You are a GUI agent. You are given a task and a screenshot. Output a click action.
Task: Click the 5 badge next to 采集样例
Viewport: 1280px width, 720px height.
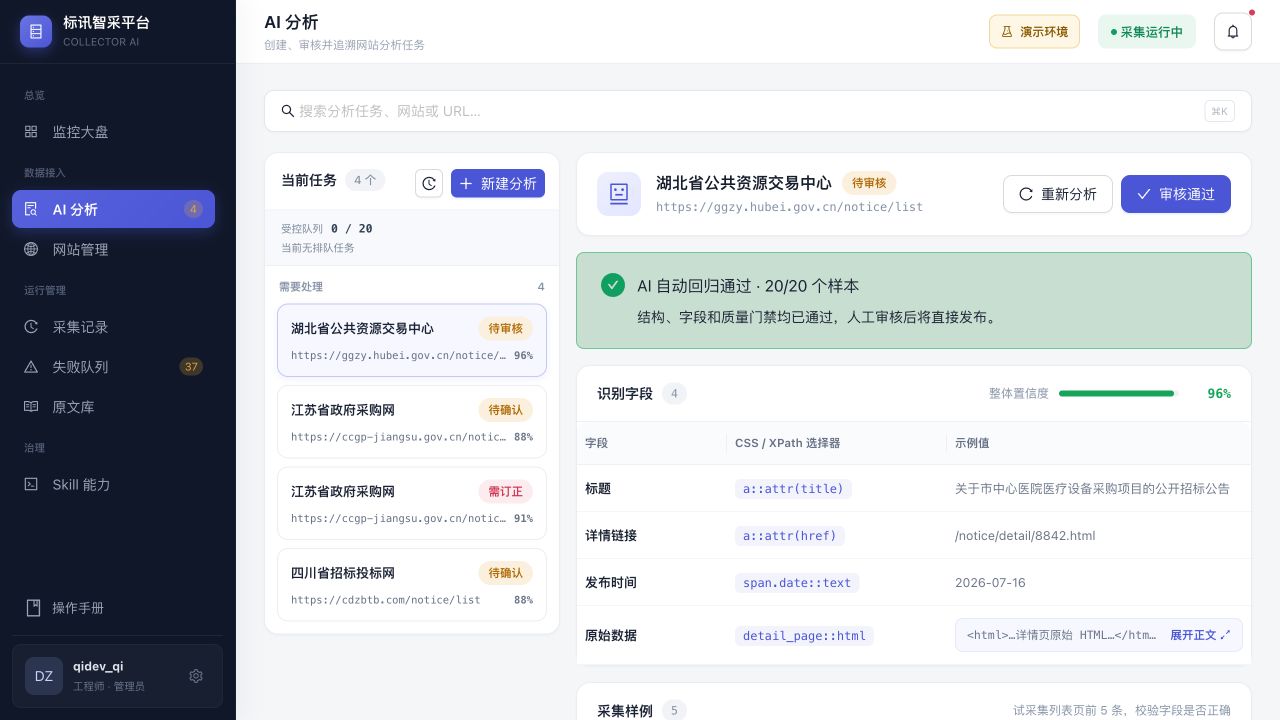tap(674, 711)
